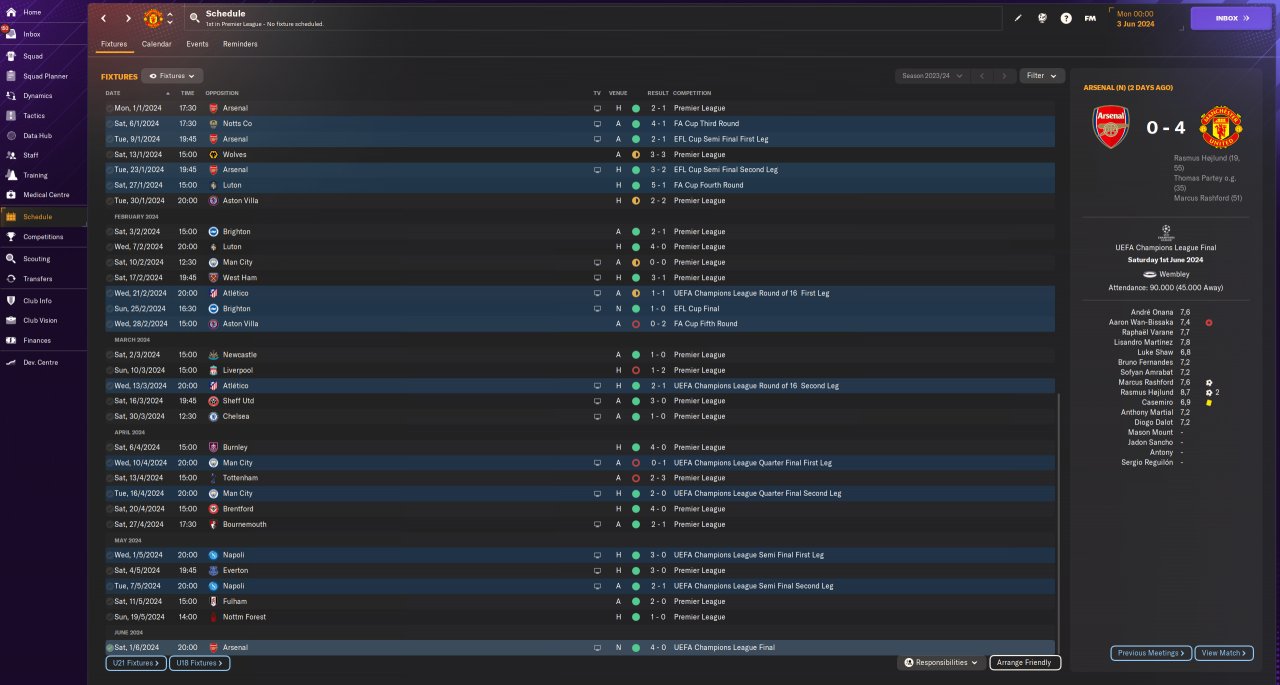Open Training in the sidebar
Image resolution: width=1280 pixels, height=685 pixels.
35,175
